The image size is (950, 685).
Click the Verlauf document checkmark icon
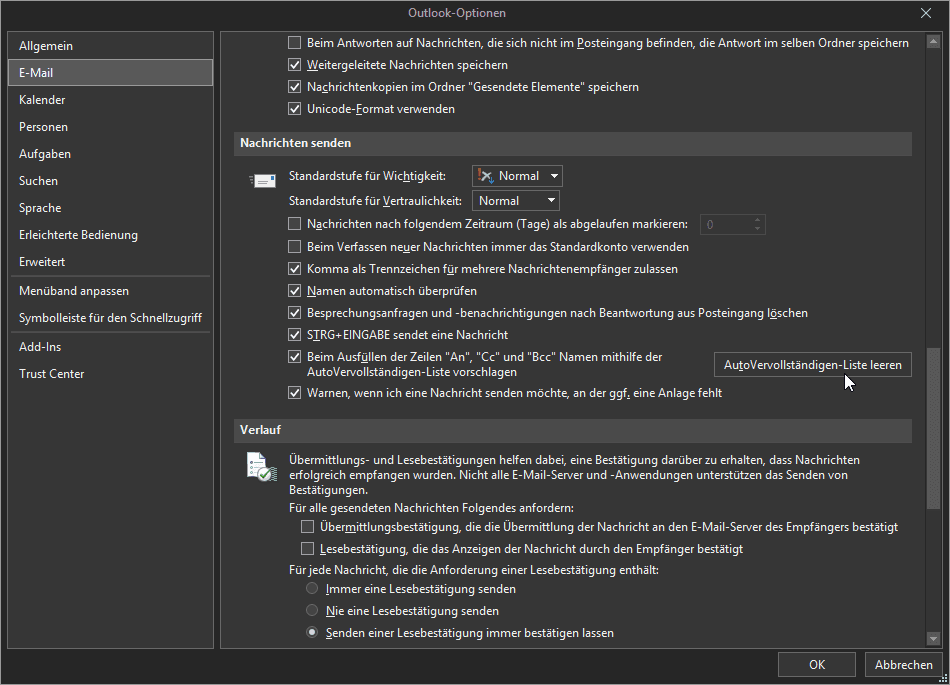(x=262, y=467)
